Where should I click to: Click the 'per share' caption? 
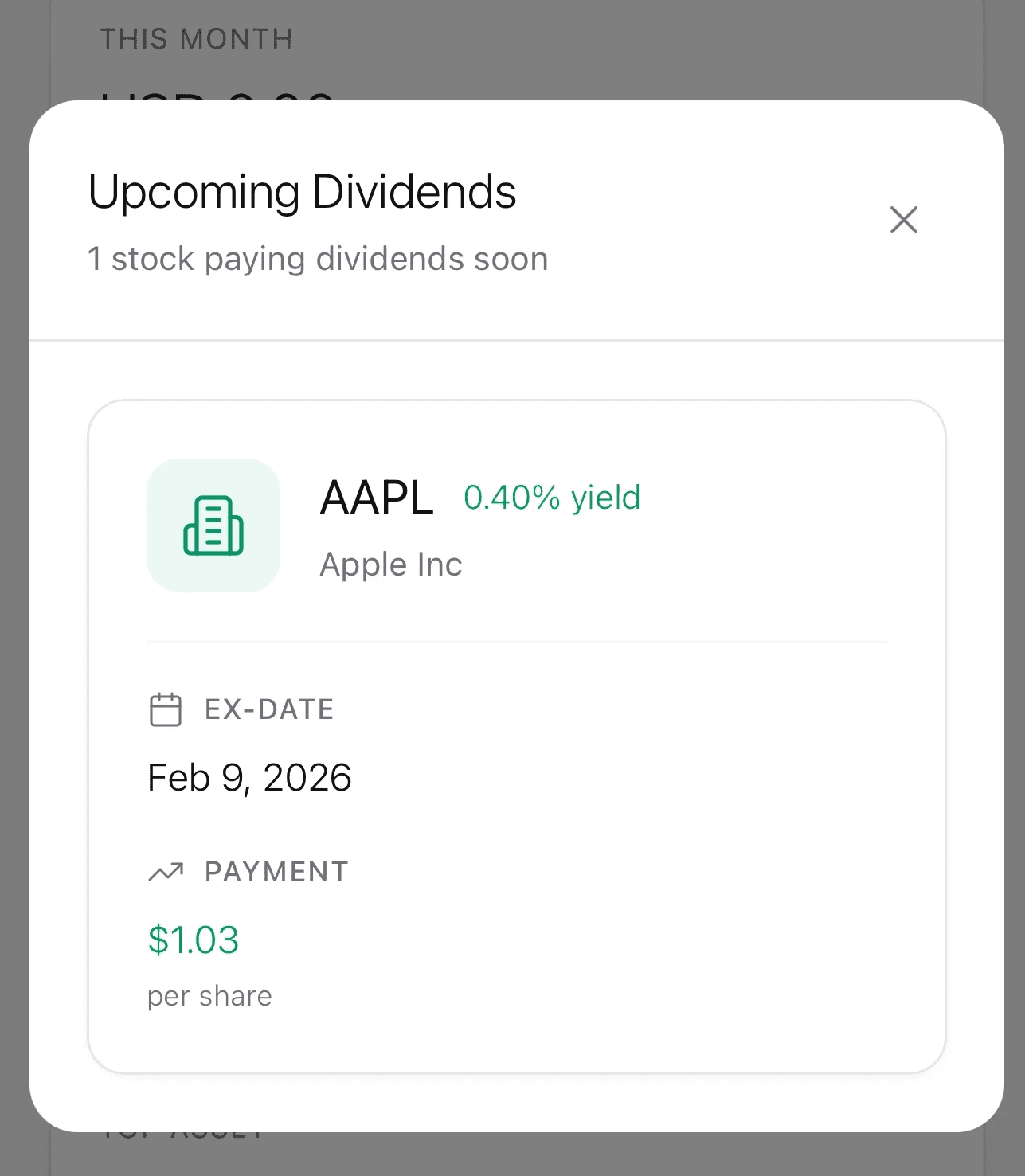[x=210, y=997]
